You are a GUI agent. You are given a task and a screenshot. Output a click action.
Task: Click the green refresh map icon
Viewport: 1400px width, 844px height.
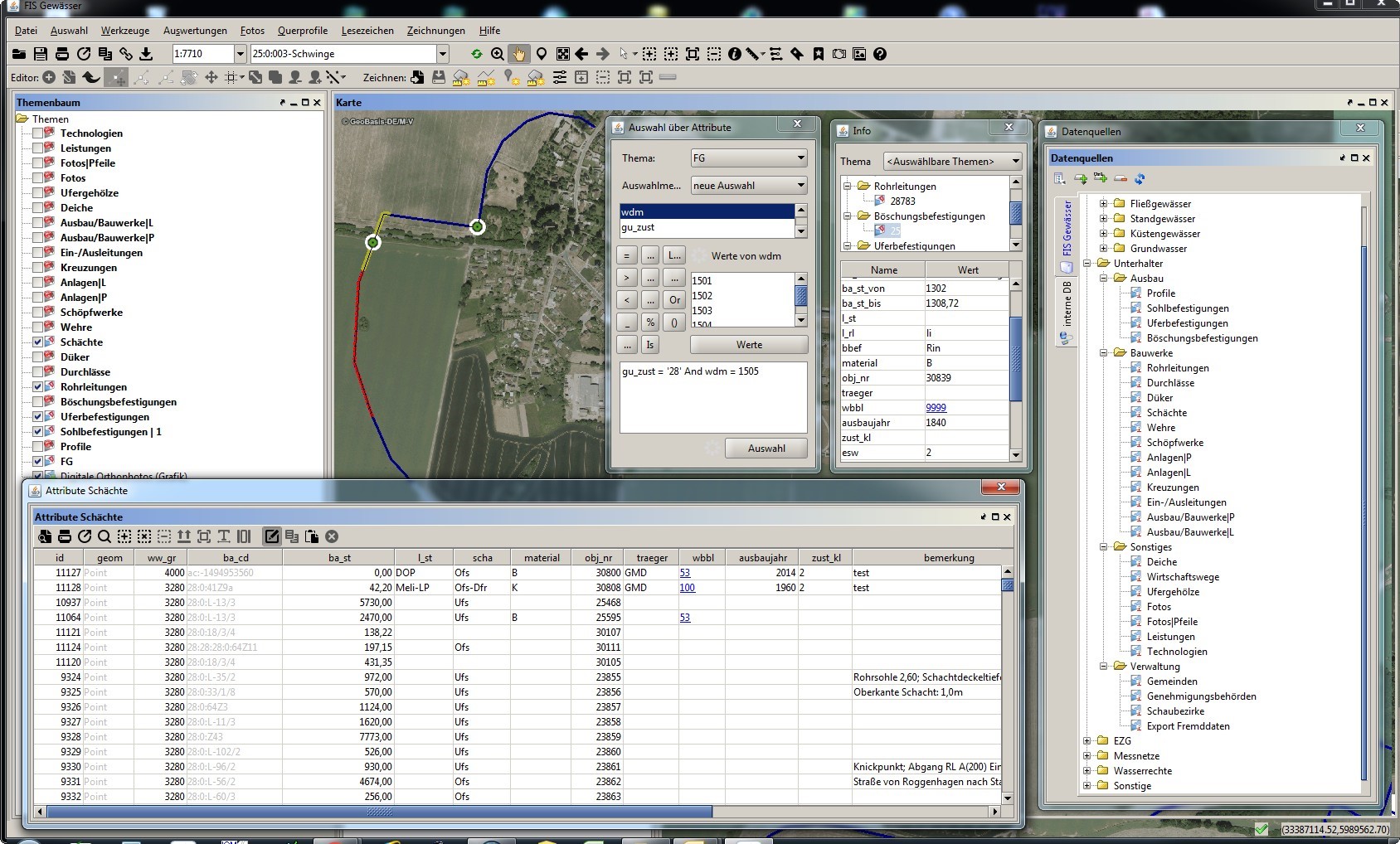point(477,54)
